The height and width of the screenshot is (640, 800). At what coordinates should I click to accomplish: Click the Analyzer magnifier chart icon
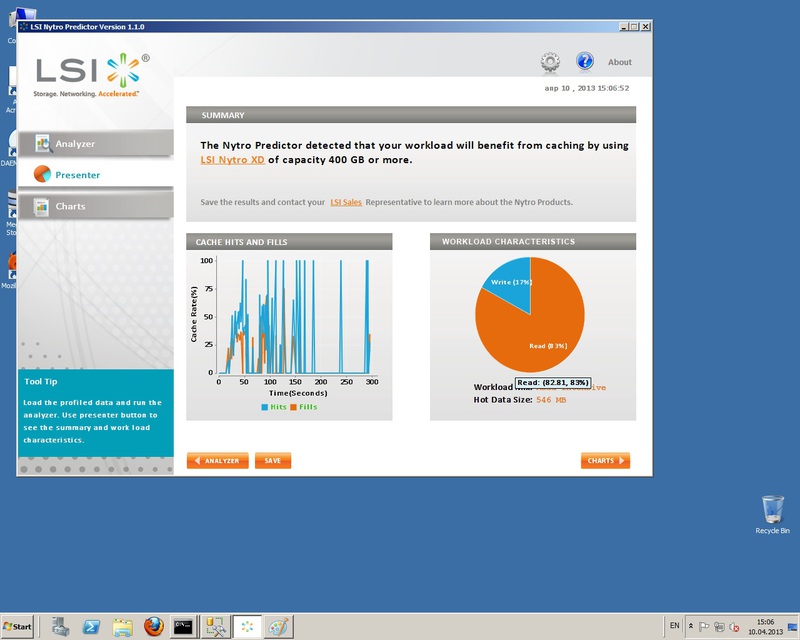(43, 143)
